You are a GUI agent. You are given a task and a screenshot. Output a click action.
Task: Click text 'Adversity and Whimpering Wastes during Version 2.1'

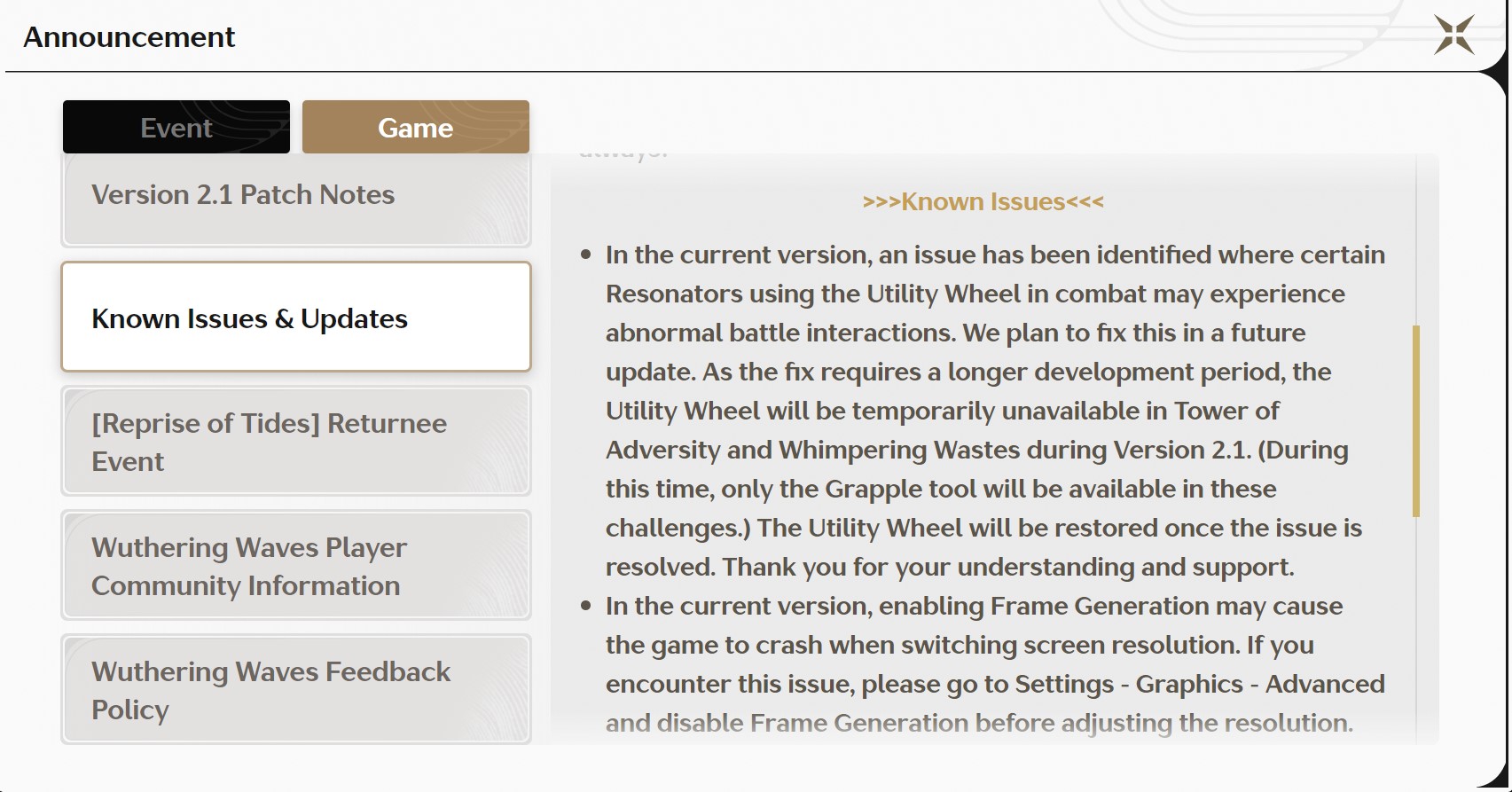click(928, 450)
